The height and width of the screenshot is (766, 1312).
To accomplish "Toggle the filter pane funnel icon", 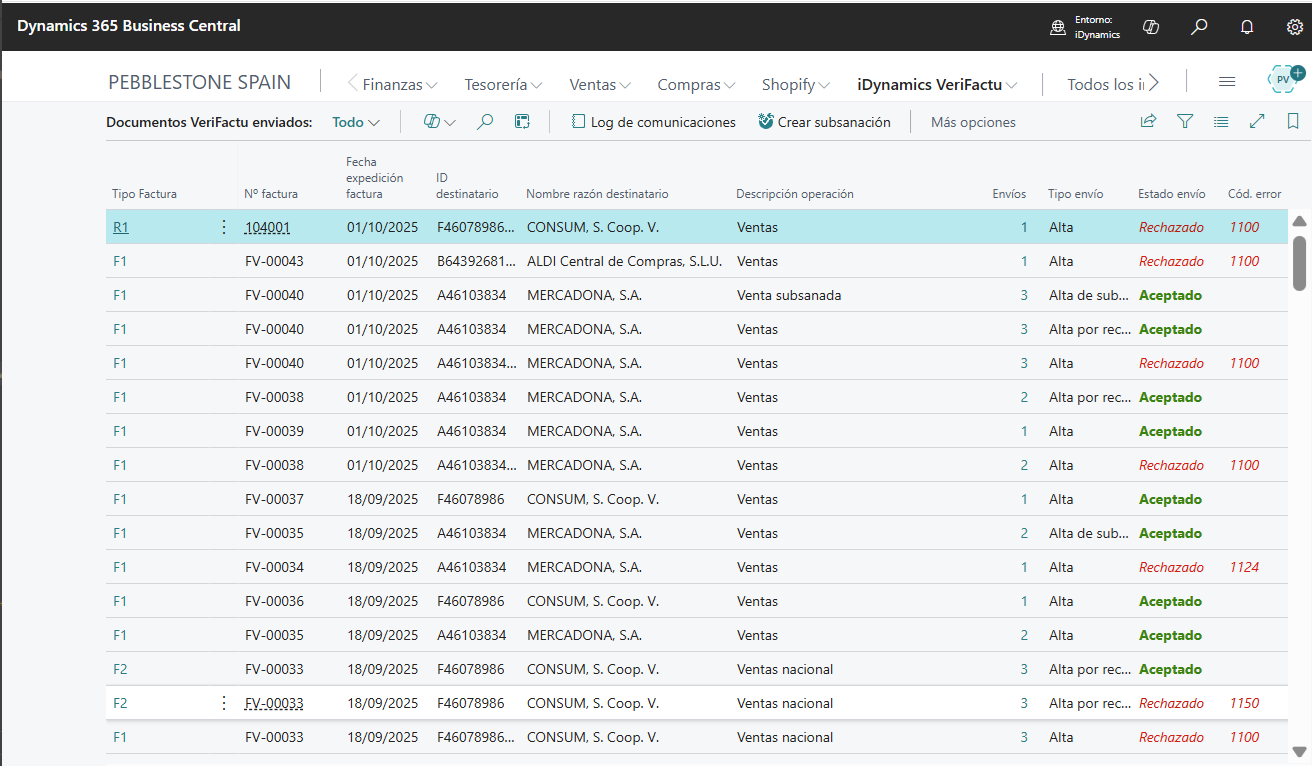I will (x=1185, y=122).
